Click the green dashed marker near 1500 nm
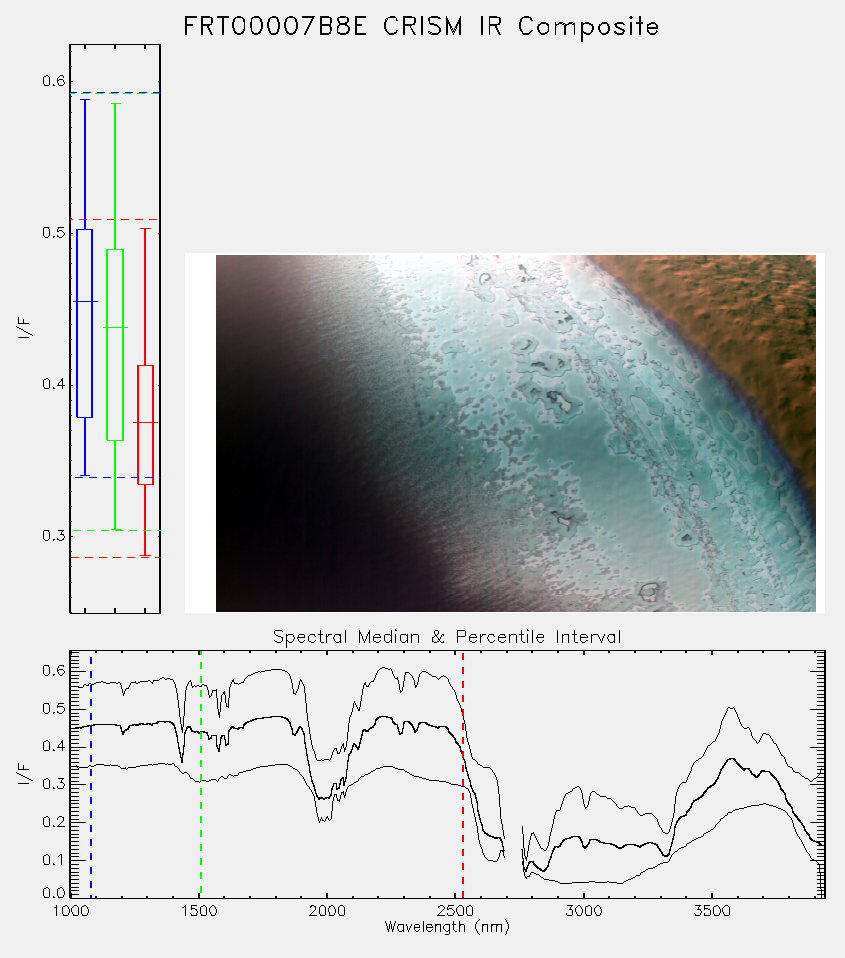 (x=200, y=774)
